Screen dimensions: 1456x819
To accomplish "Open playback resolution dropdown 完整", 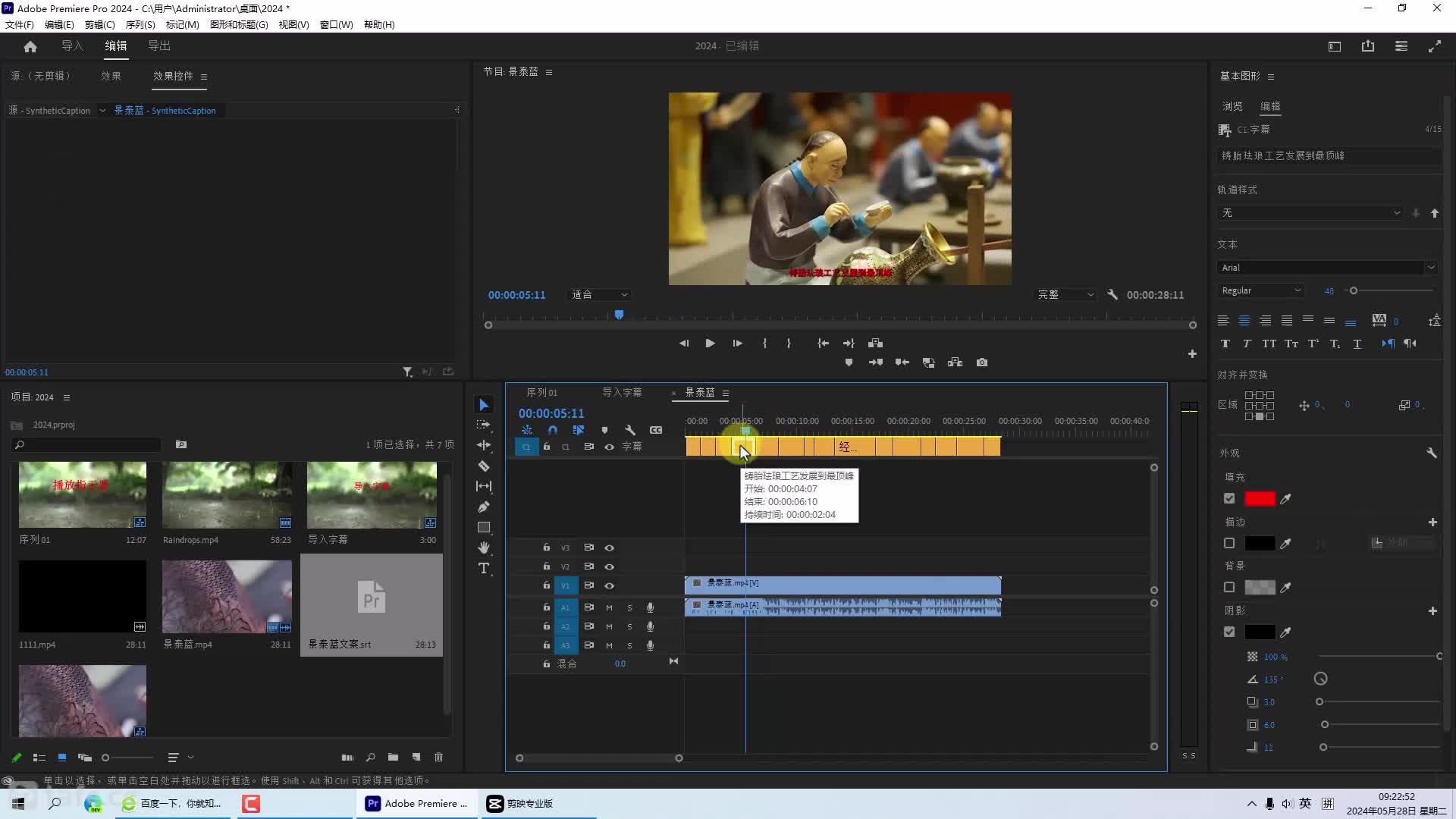I will (1065, 294).
